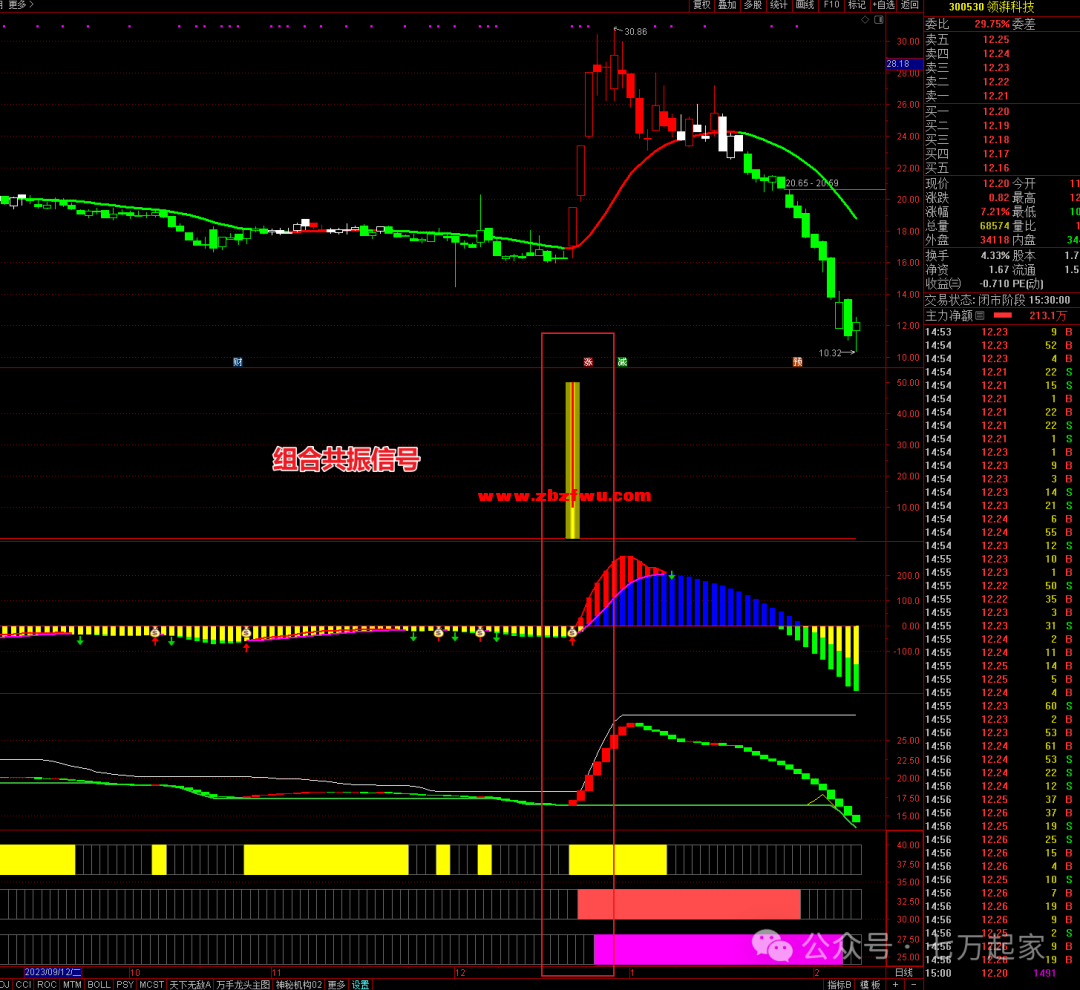
Task: Open the bottom 更多 indicators tab
Action: point(336,984)
